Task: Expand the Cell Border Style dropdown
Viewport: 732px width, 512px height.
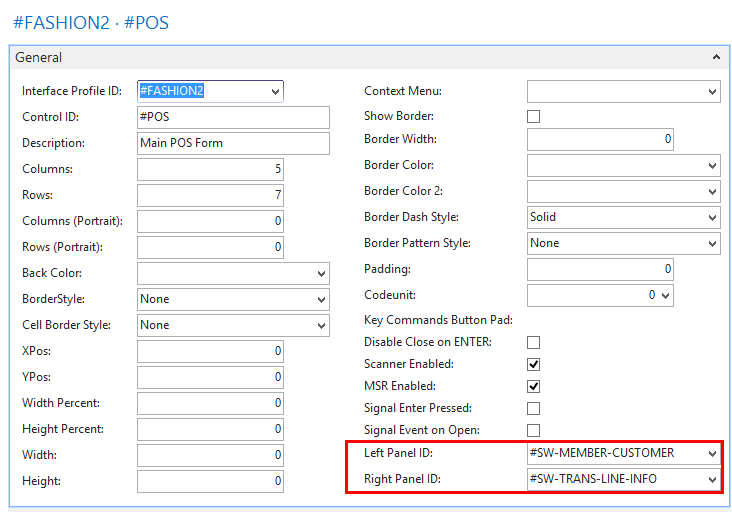Action: coord(321,326)
